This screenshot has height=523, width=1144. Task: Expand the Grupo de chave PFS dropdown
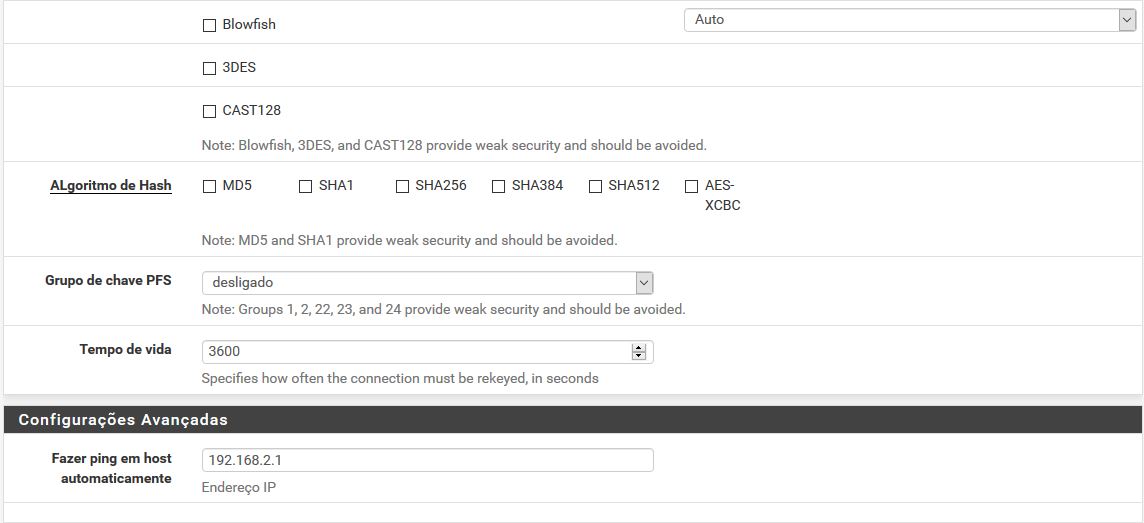click(427, 283)
